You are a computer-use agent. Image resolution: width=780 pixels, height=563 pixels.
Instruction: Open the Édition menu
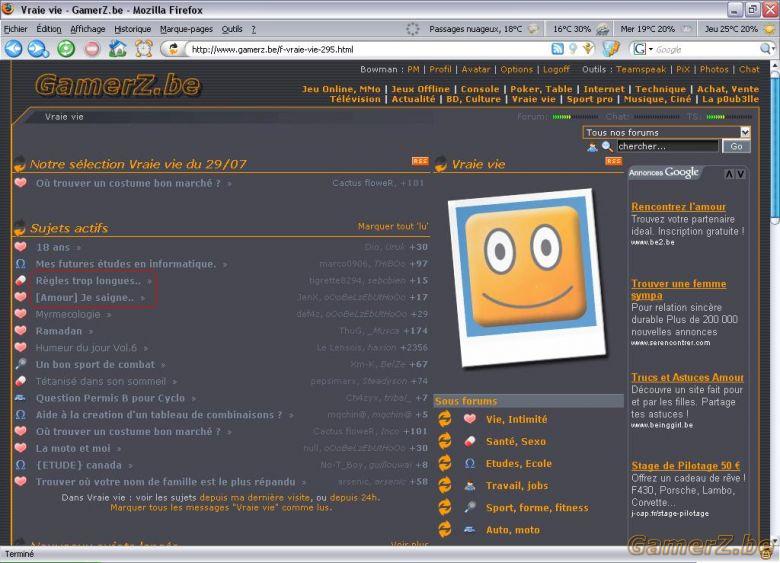[49, 29]
